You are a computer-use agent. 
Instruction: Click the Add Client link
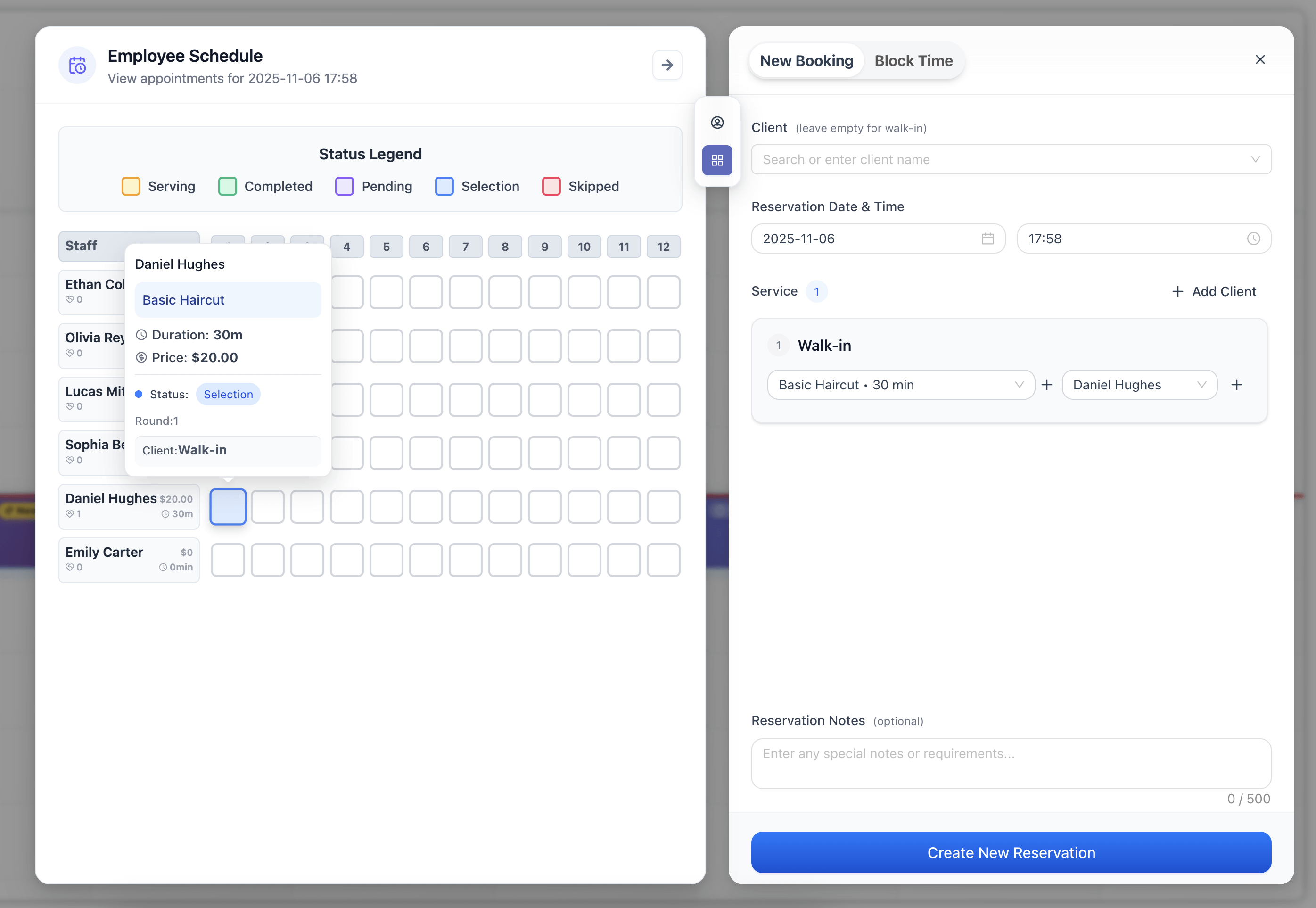(1215, 291)
